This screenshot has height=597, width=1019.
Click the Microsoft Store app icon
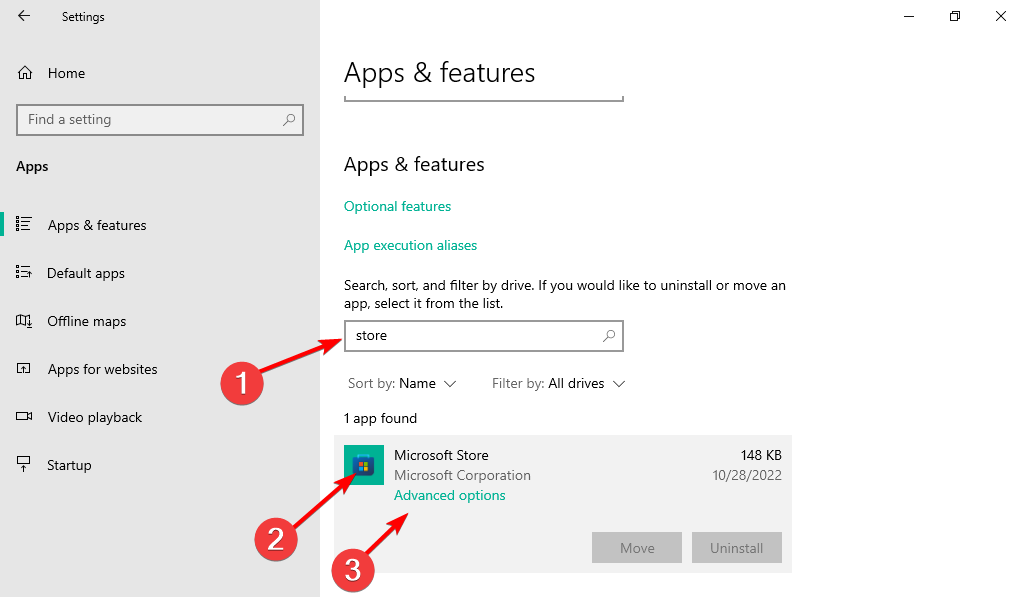(364, 464)
